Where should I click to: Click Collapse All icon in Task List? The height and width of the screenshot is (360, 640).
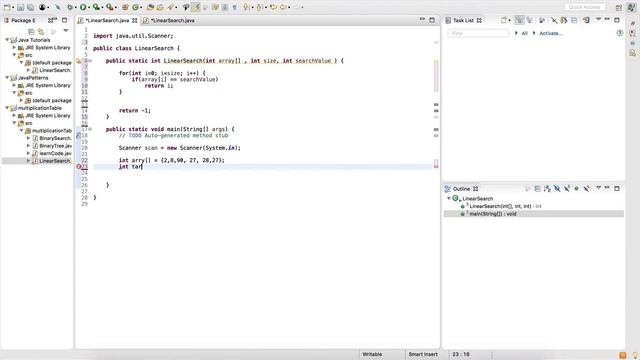574,20
